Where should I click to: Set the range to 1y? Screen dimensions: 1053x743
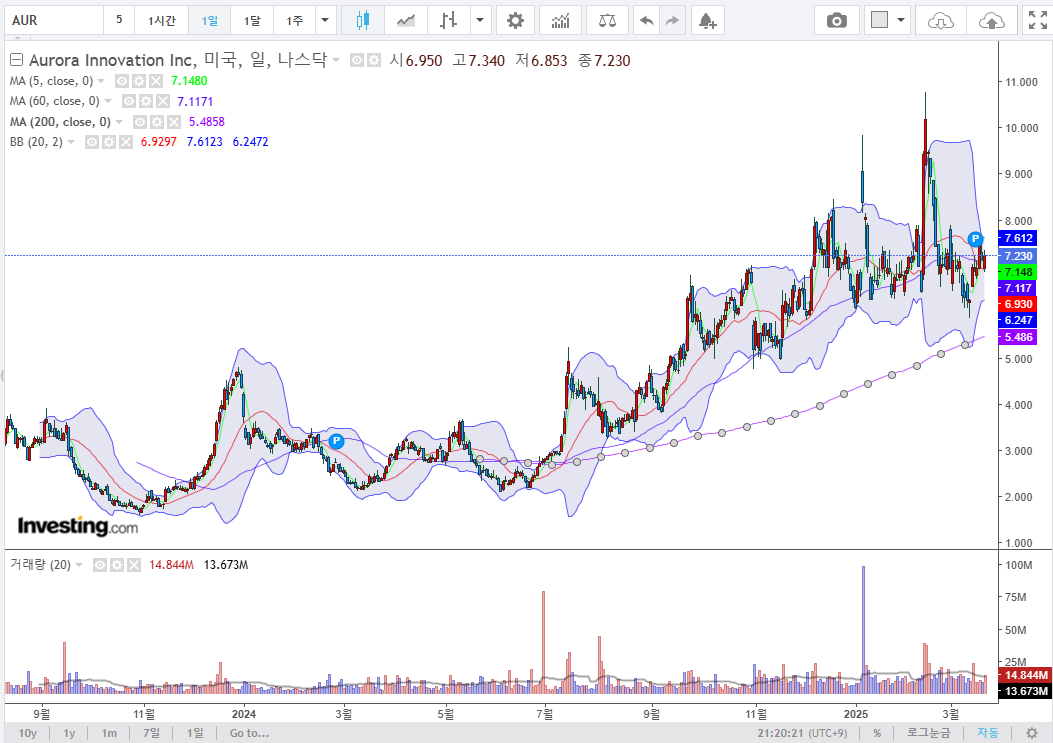69,733
